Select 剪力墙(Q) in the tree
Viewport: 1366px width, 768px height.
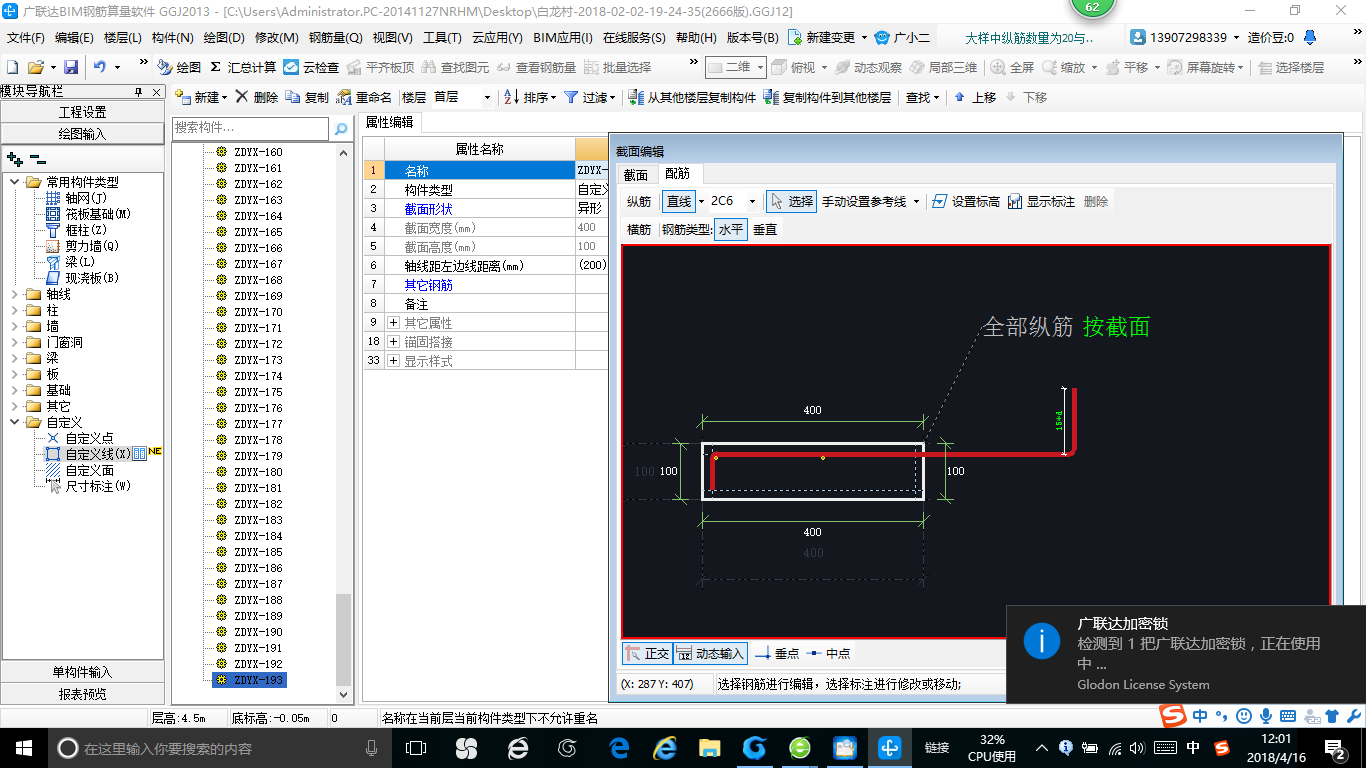click(x=92, y=246)
